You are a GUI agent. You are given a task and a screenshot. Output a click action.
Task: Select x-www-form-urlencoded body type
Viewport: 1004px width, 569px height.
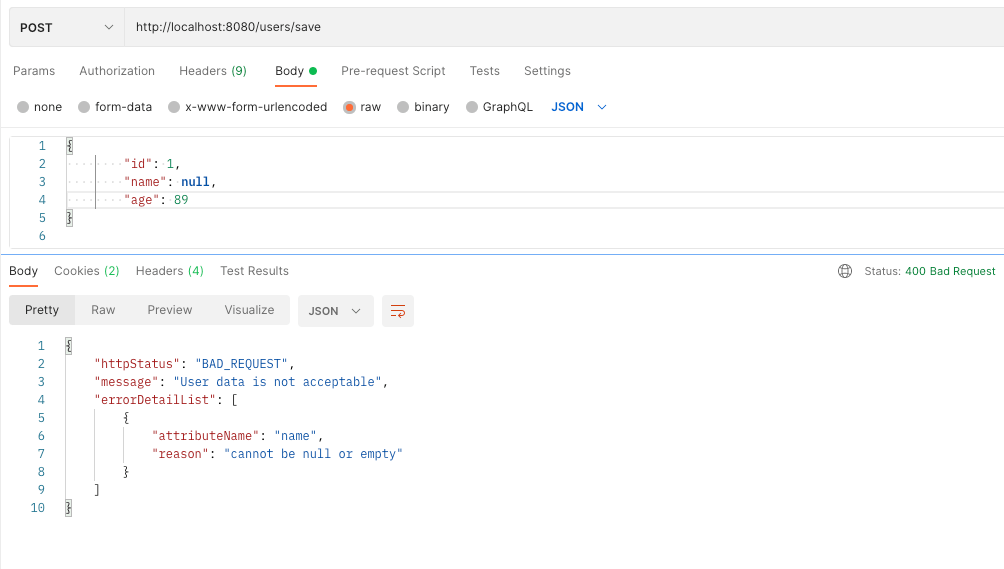tap(248, 107)
